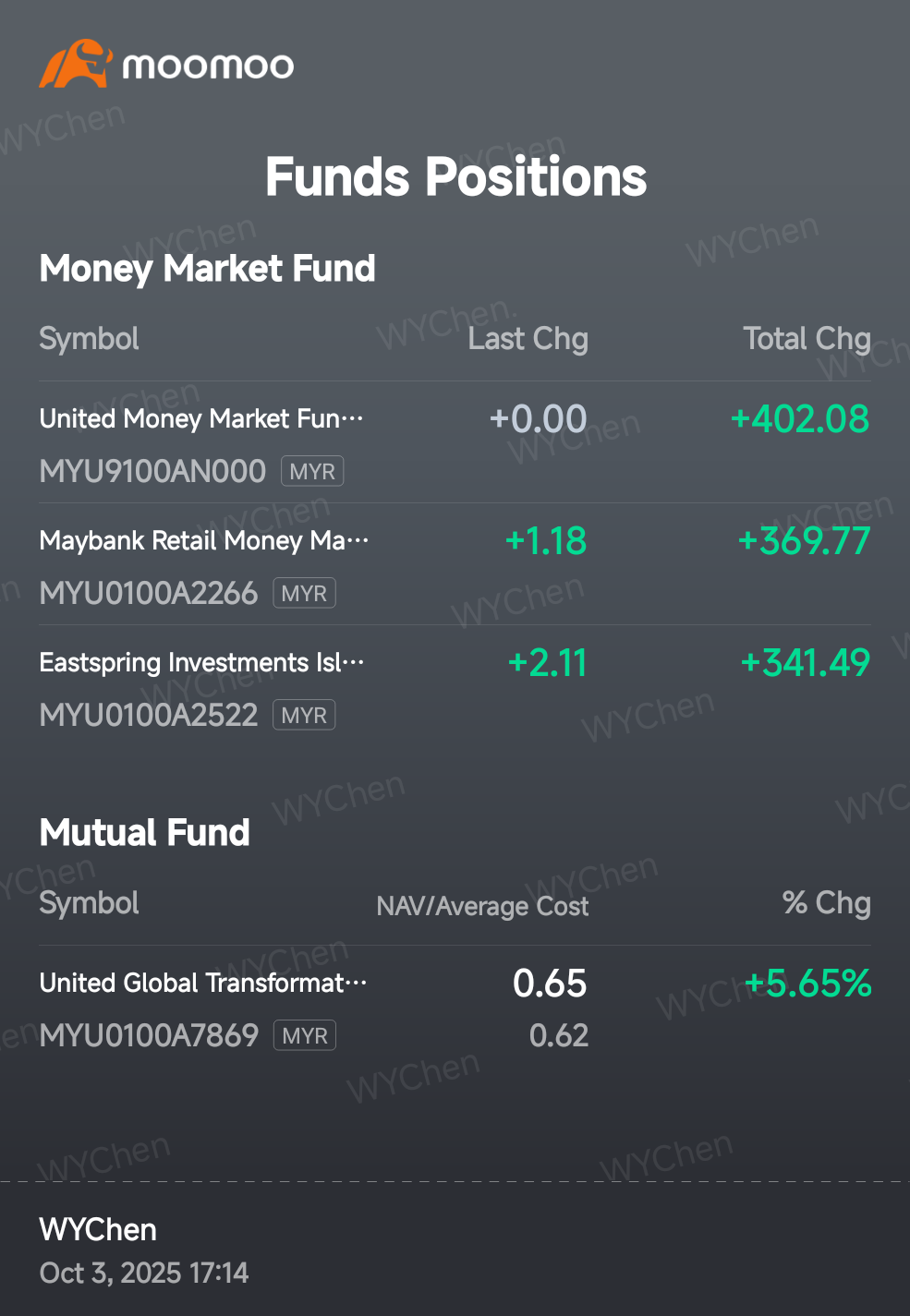Select the Mutual Fund section heading
Screen dimensions: 910x1316
tap(144, 833)
